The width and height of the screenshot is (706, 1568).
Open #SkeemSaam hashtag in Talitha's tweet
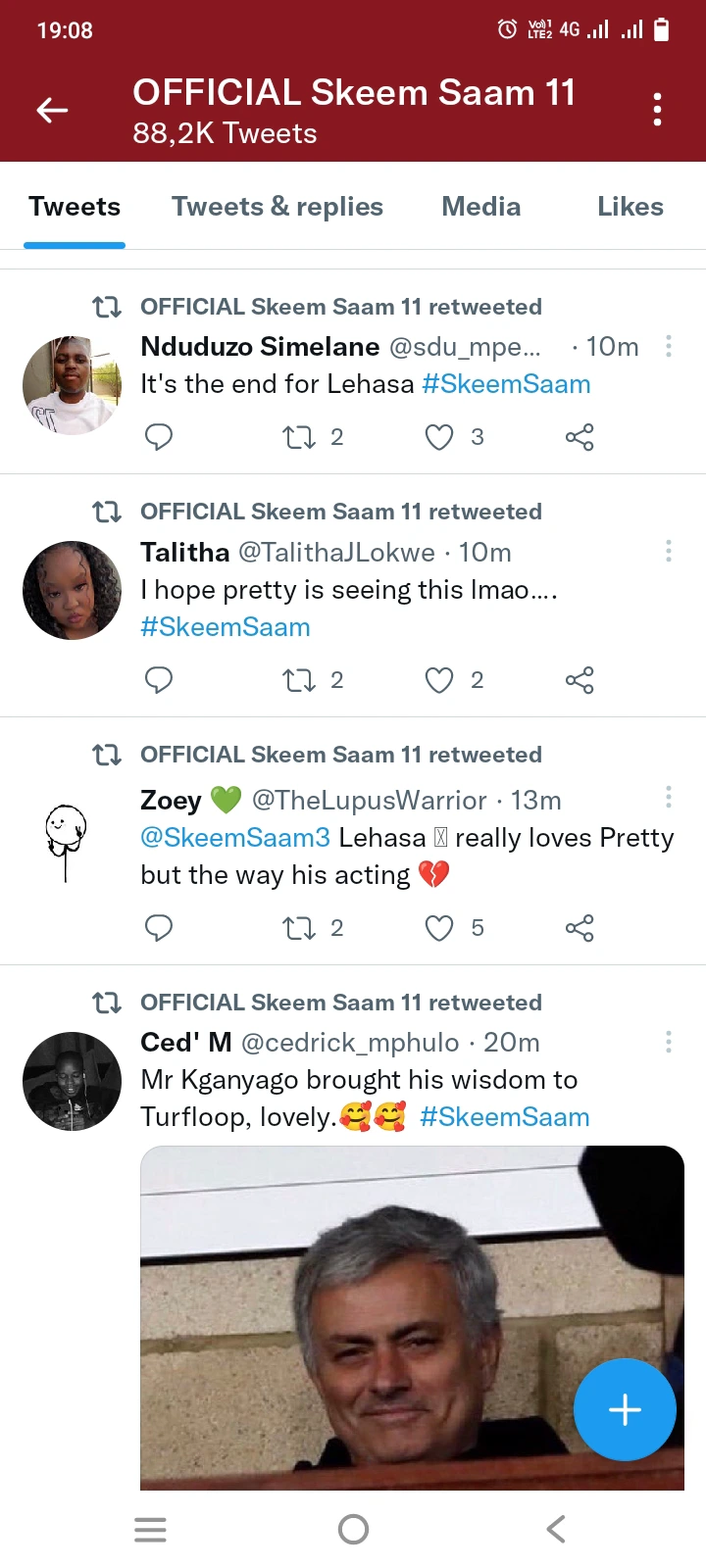coord(226,627)
